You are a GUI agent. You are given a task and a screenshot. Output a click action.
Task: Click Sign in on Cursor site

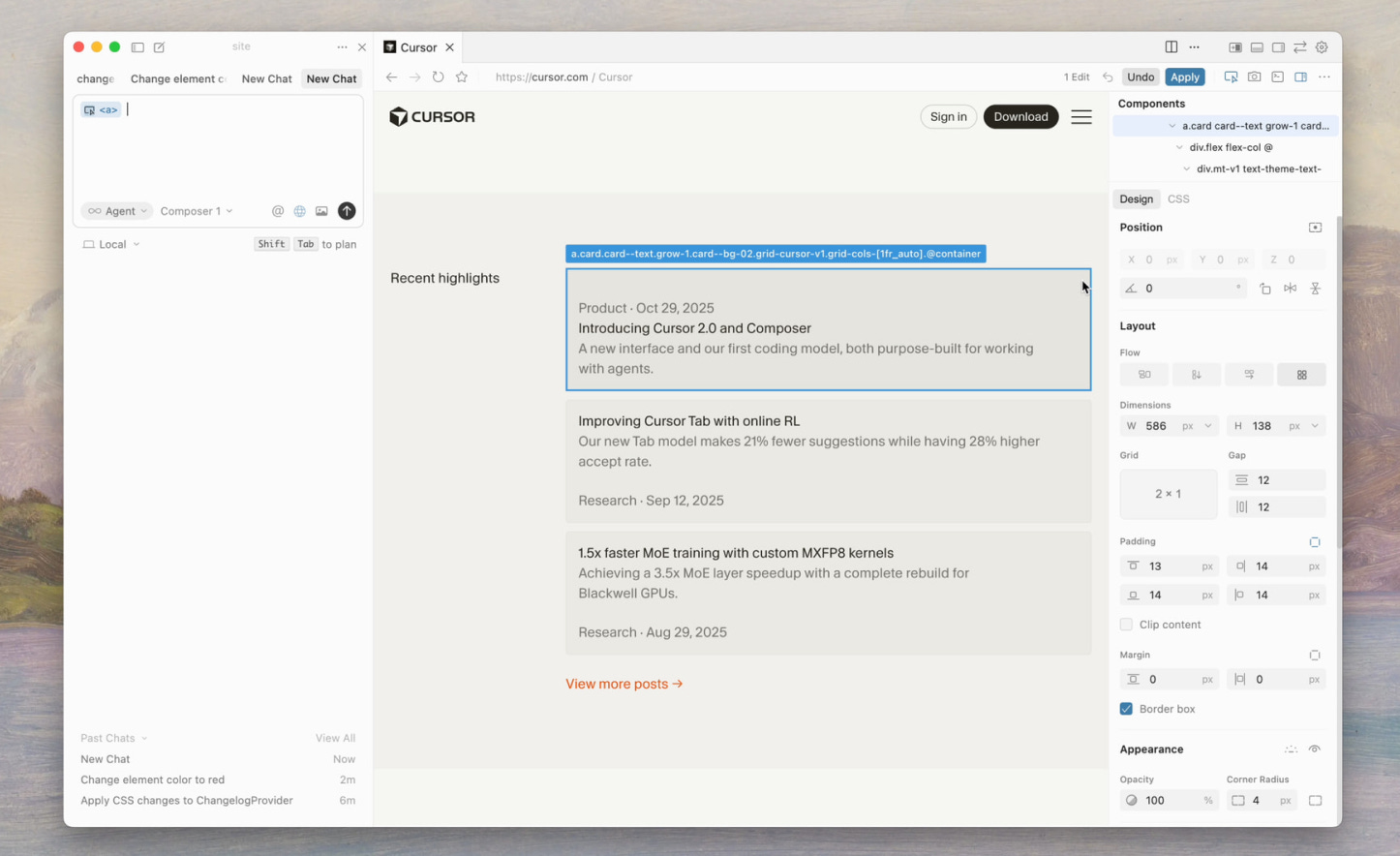pos(948,117)
